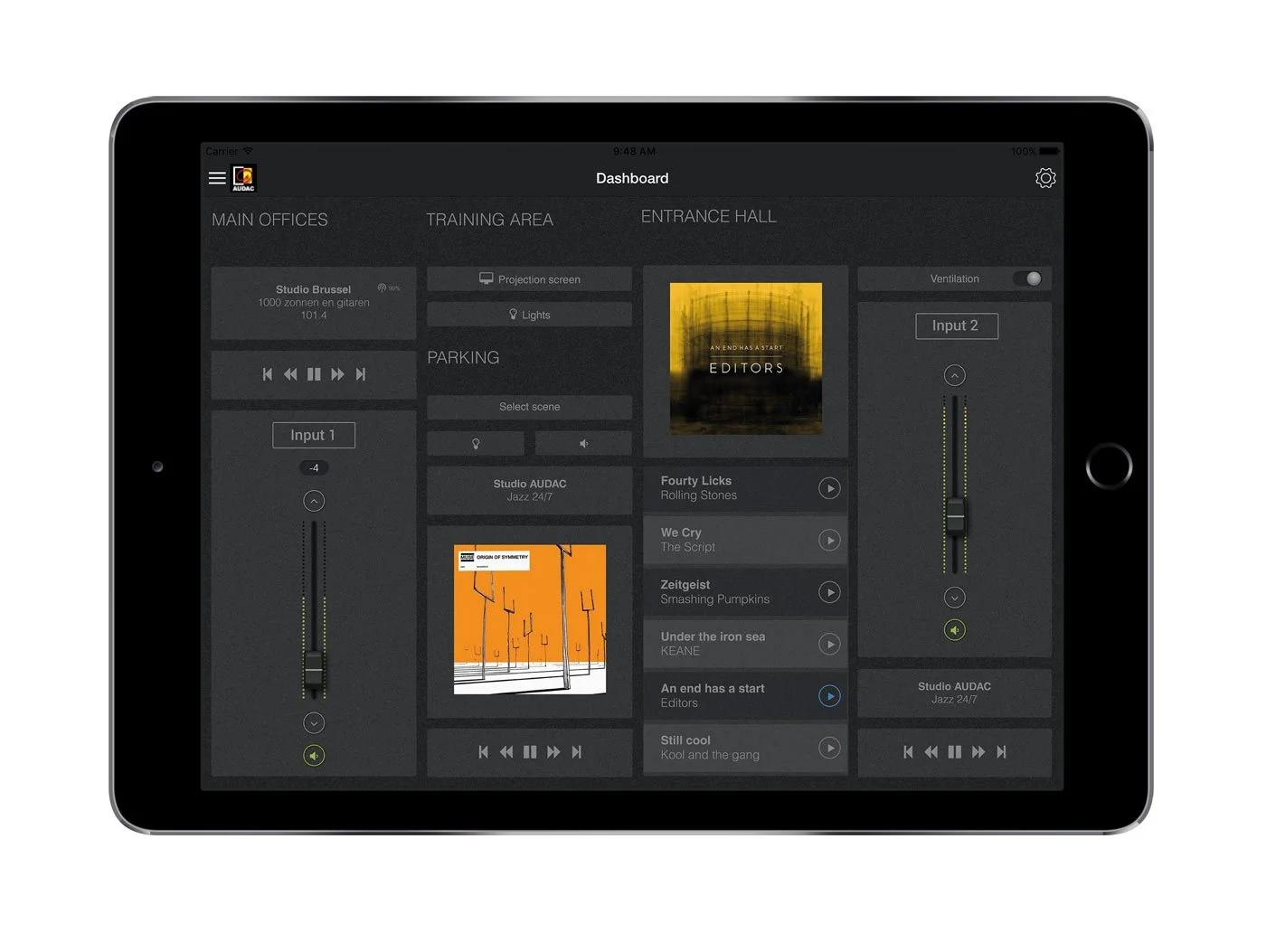Mute Input 1 with green speaker icon
The width and height of the screenshot is (1266, 952).
[x=314, y=756]
